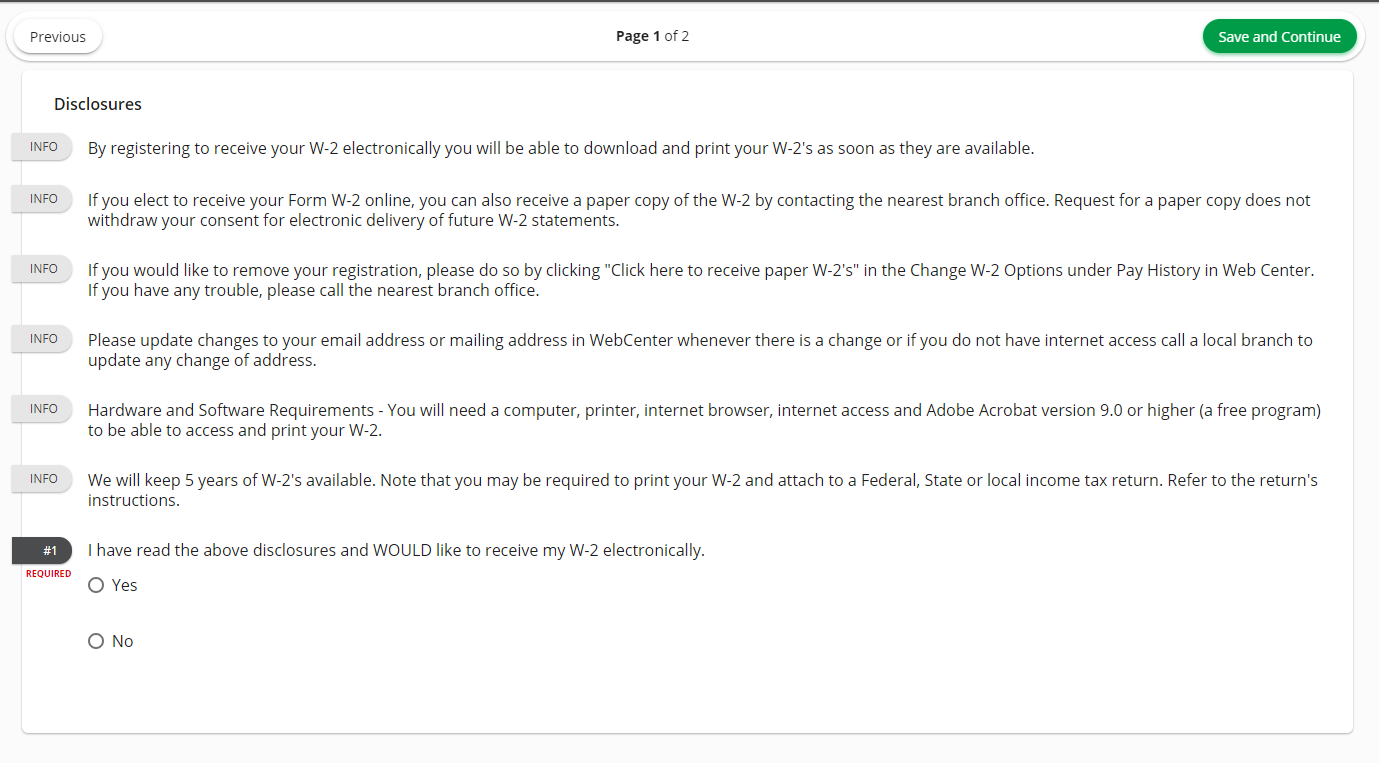Click the INFO badge about updating email address
The image size is (1379, 763).
(x=42, y=339)
